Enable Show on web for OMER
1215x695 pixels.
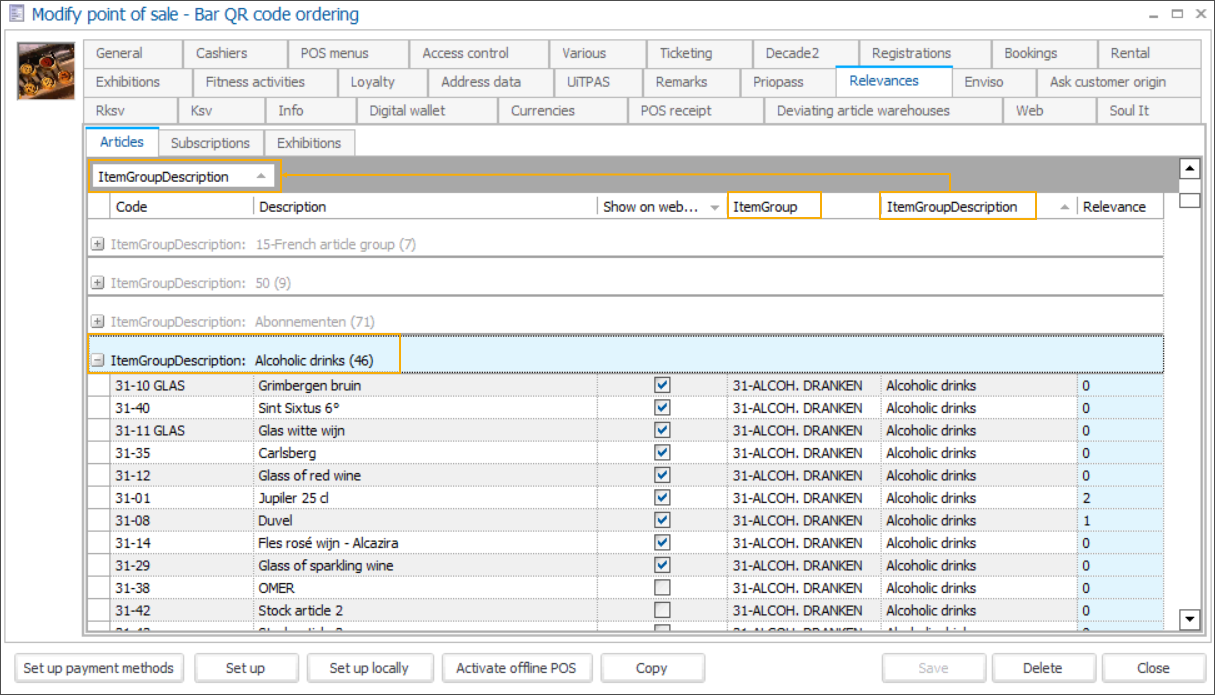[662, 588]
